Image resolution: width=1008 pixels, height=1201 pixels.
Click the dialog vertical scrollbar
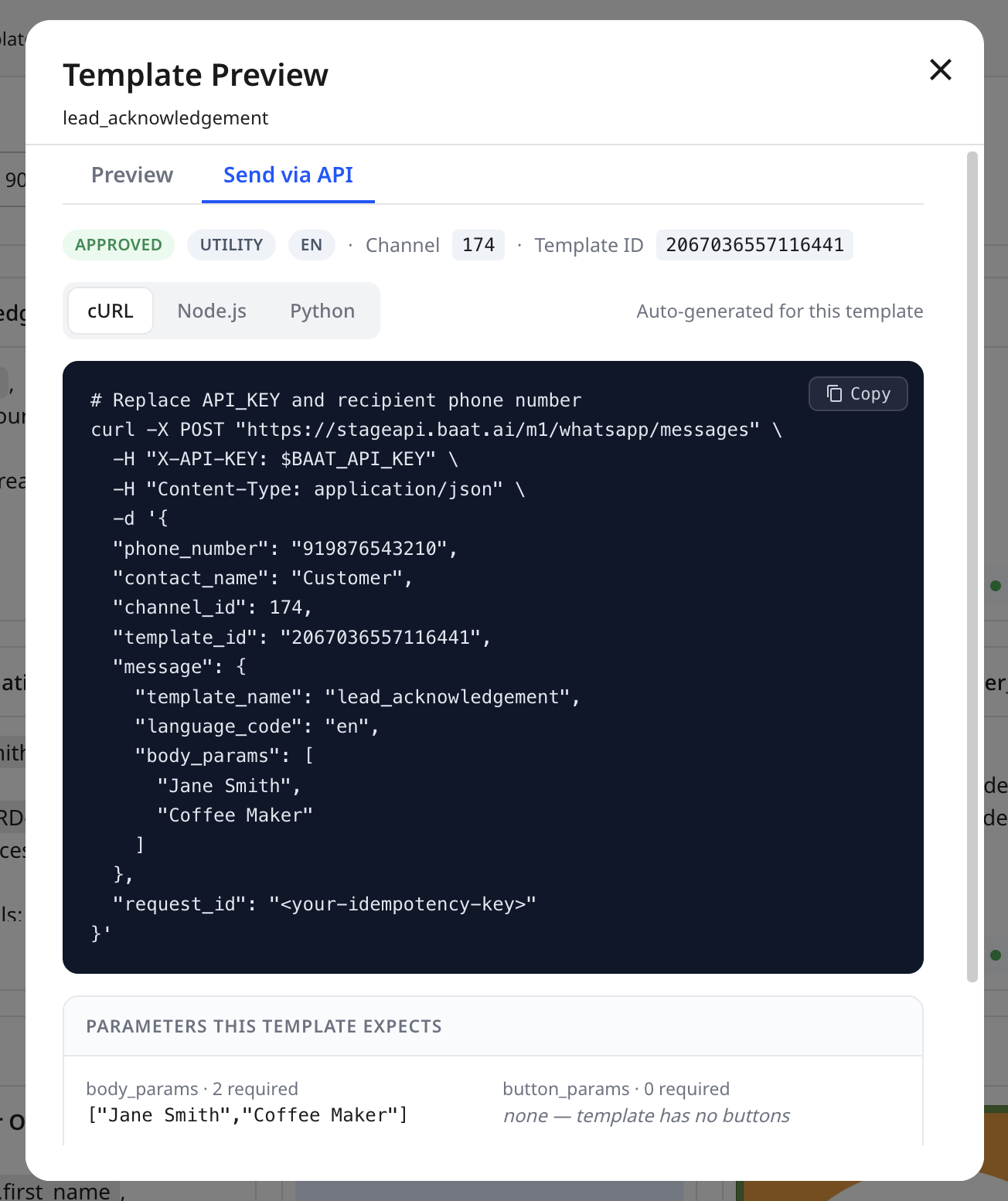coord(972,566)
